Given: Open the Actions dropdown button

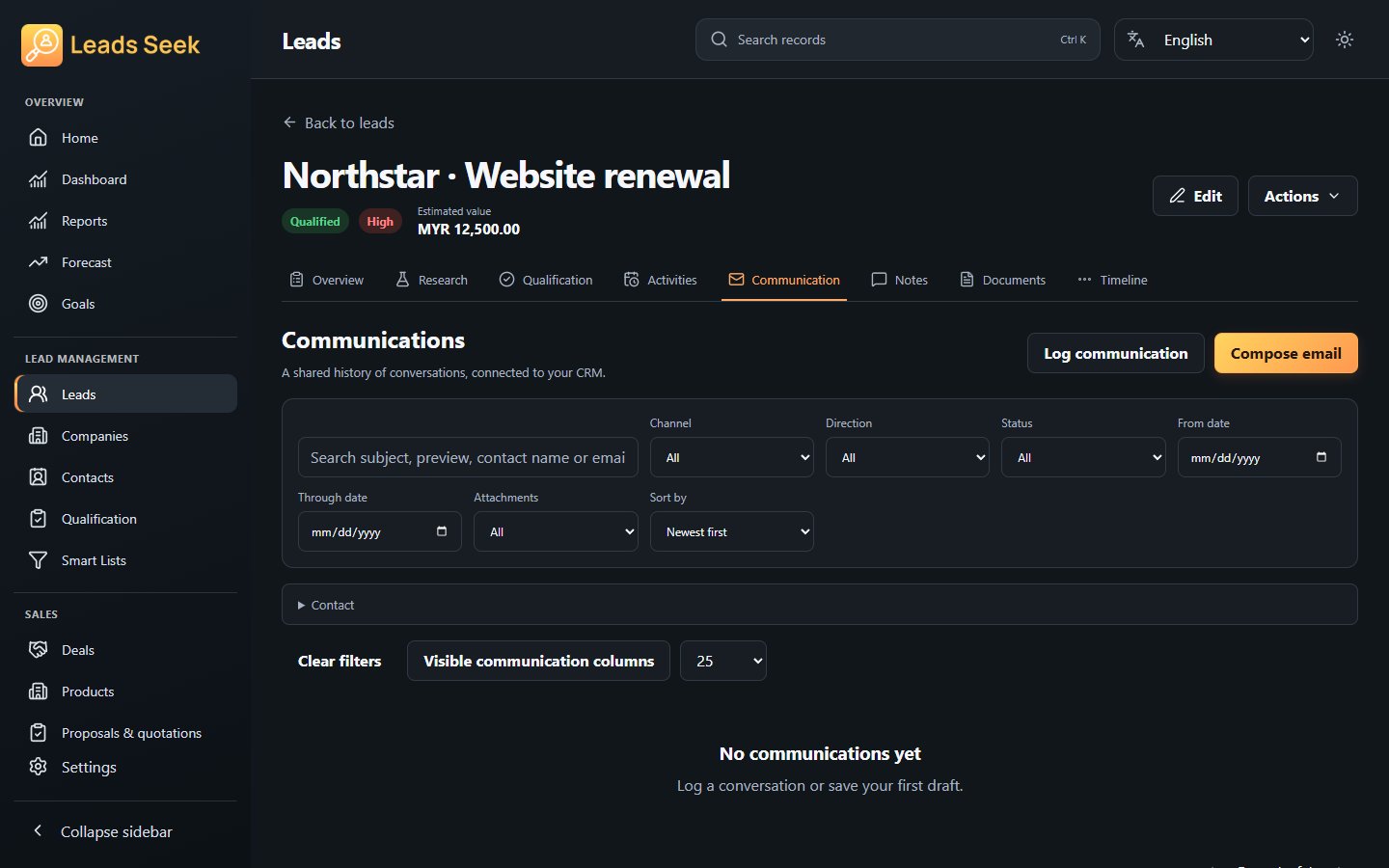Looking at the screenshot, I should pyautogui.click(x=1302, y=196).
